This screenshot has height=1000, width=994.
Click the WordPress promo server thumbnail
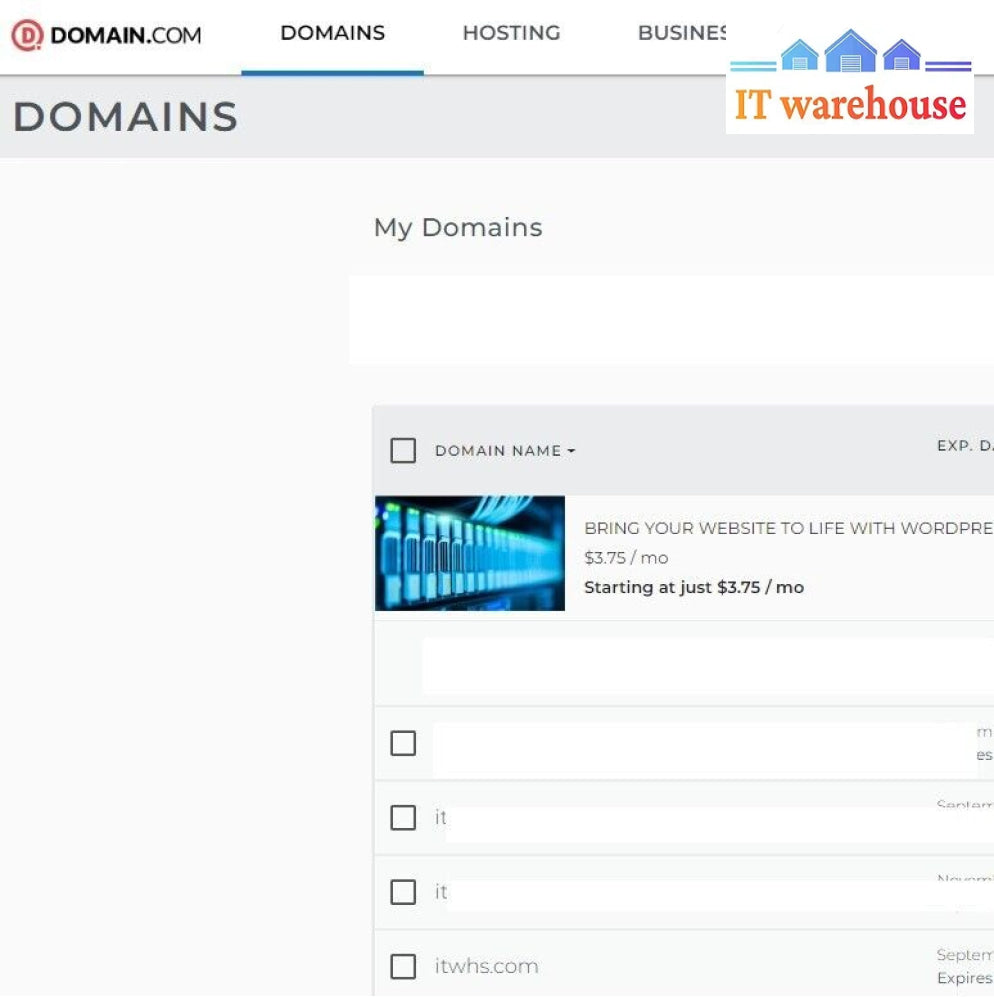coord(470,553)
